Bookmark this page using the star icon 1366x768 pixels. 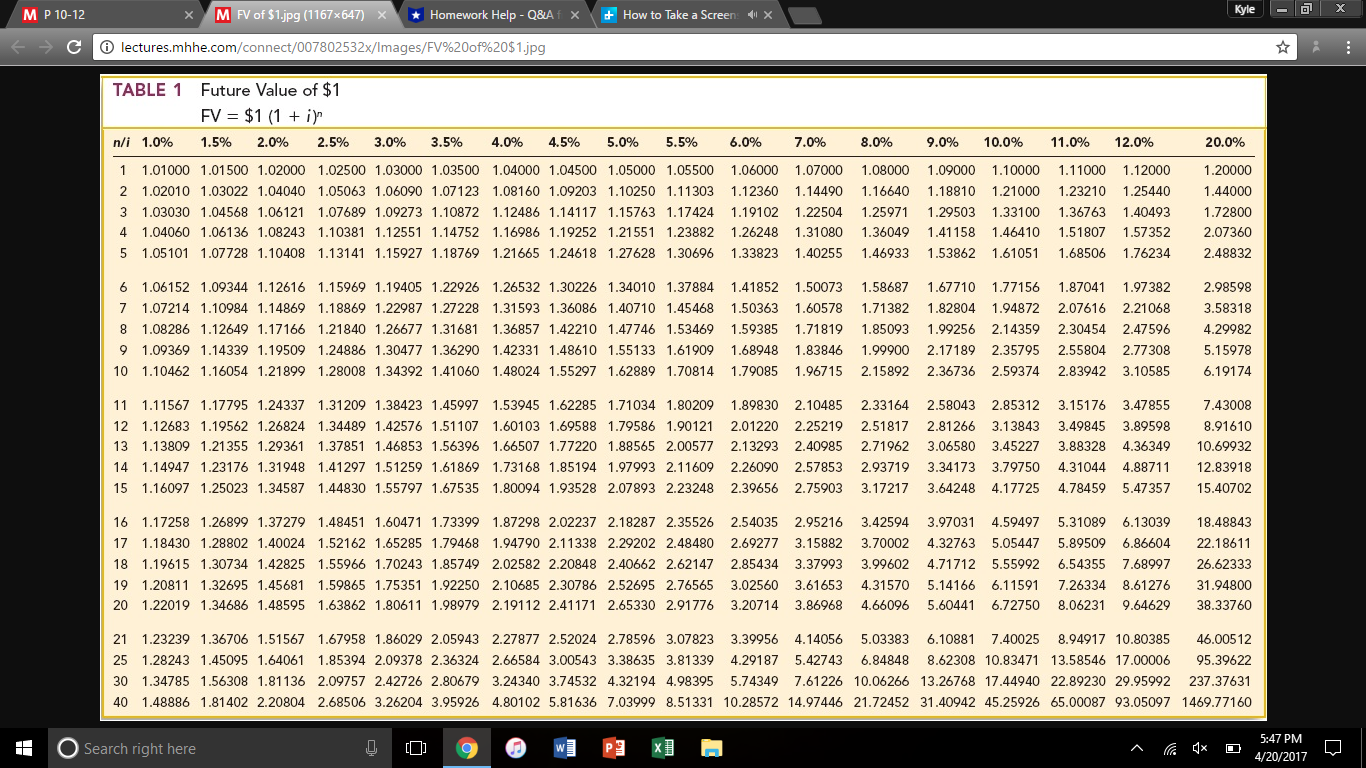pyautogui.click(x=1284, y=45)
